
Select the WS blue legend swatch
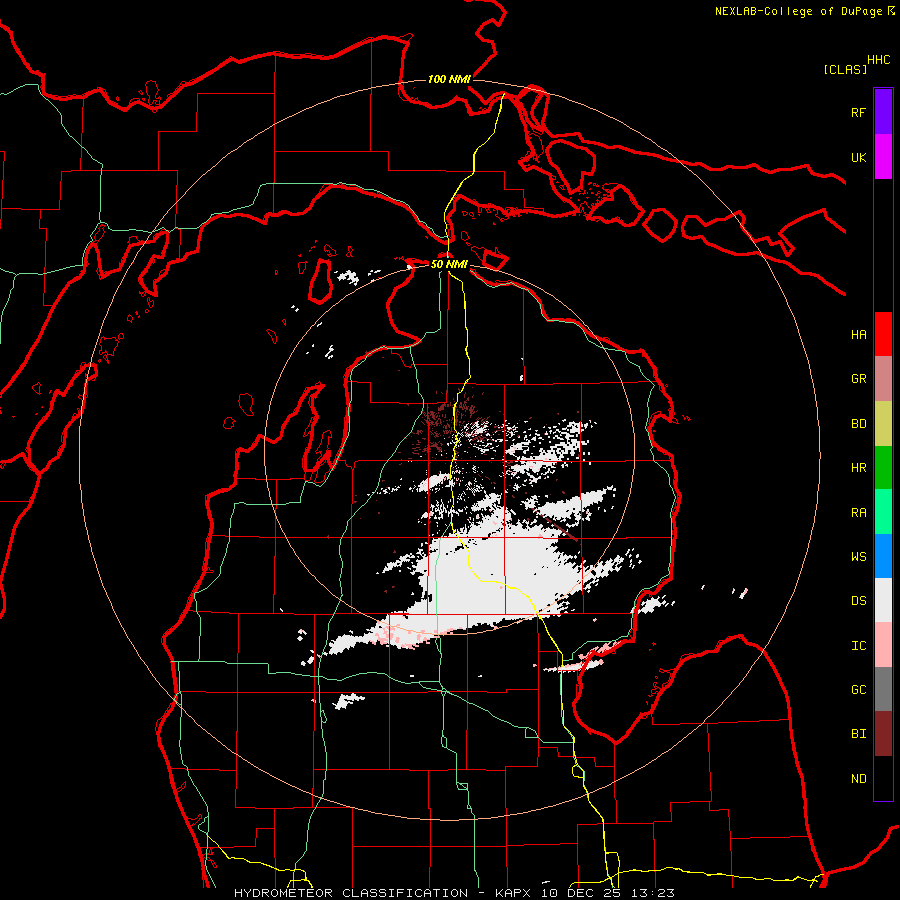(x=883, y=556)
